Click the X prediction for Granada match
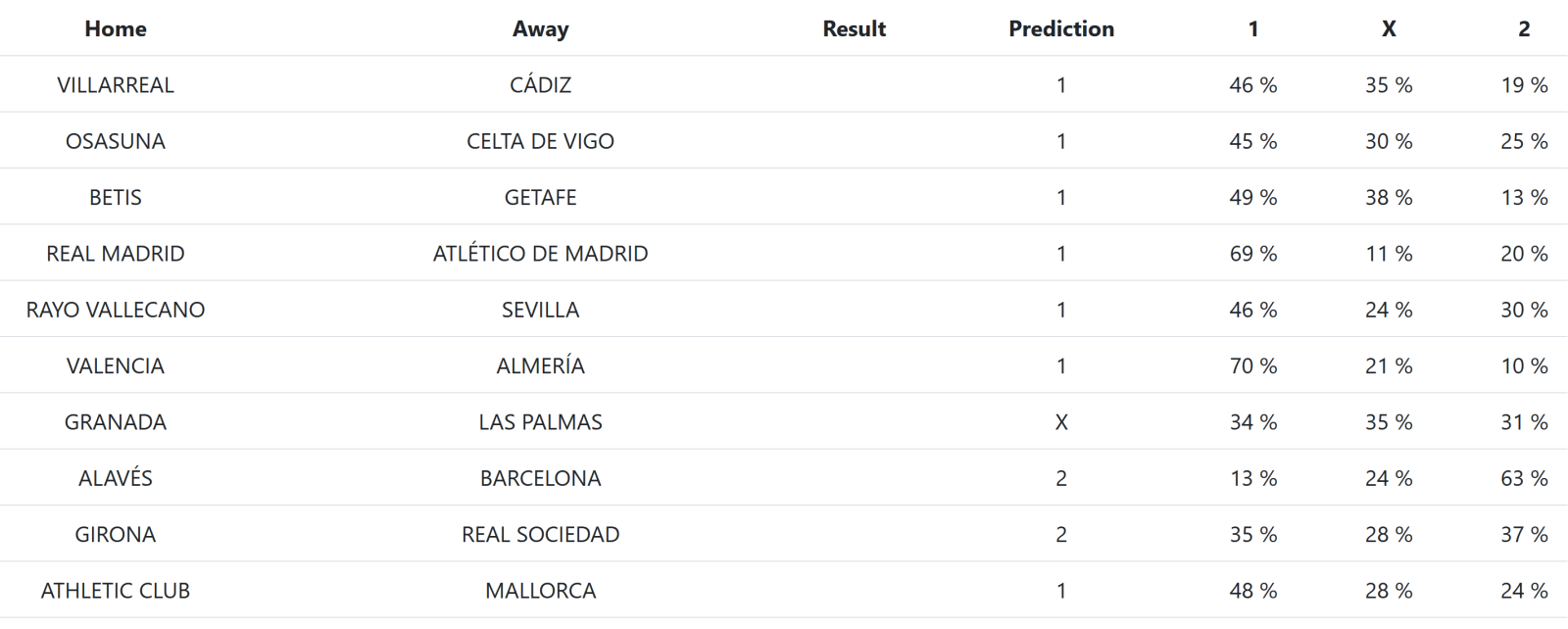 [x=1061, y=422]
